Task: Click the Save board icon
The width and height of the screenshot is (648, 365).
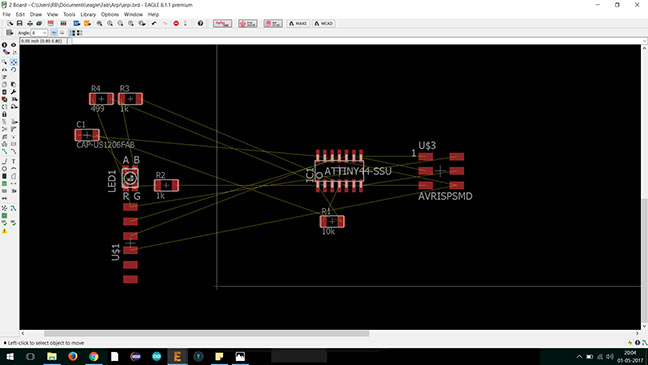Action: click(19, 24)
